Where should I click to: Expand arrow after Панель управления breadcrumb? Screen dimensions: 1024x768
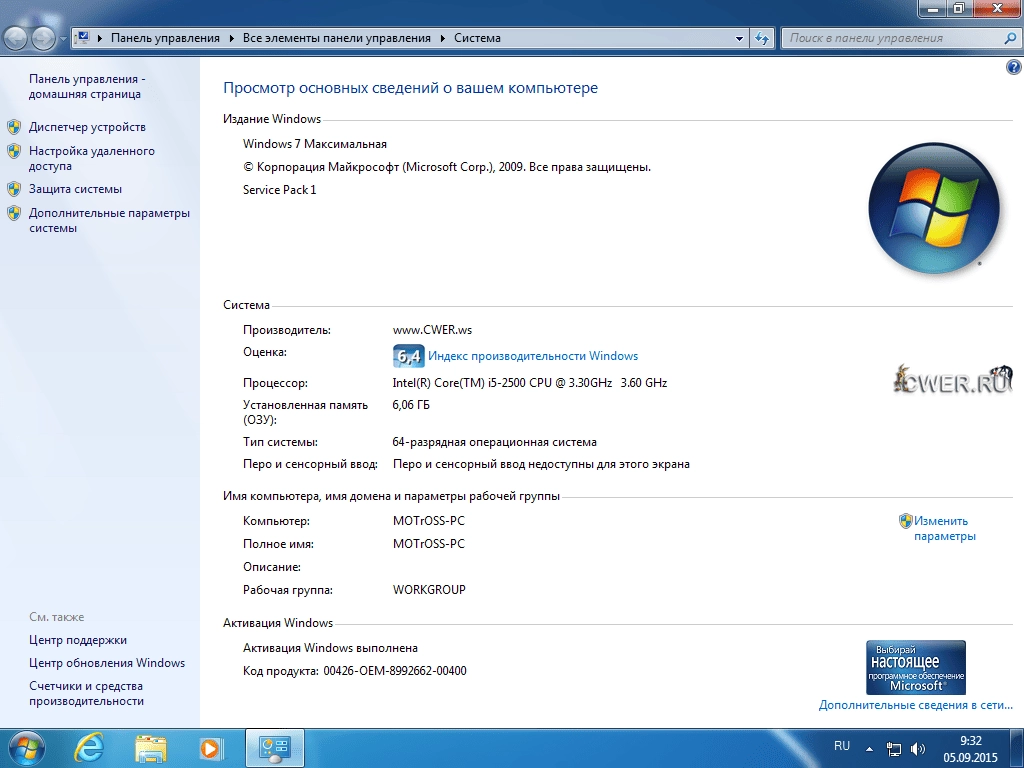(x=231, y=38)
